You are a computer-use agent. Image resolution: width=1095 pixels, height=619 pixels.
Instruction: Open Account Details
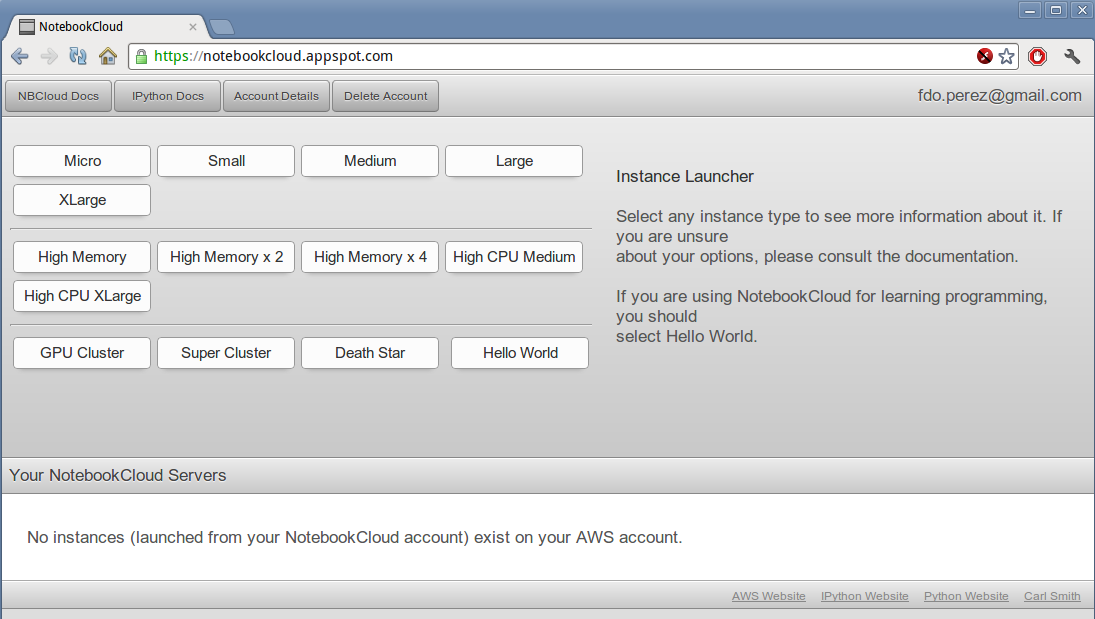pyautogui.click(x=276, y=96)
